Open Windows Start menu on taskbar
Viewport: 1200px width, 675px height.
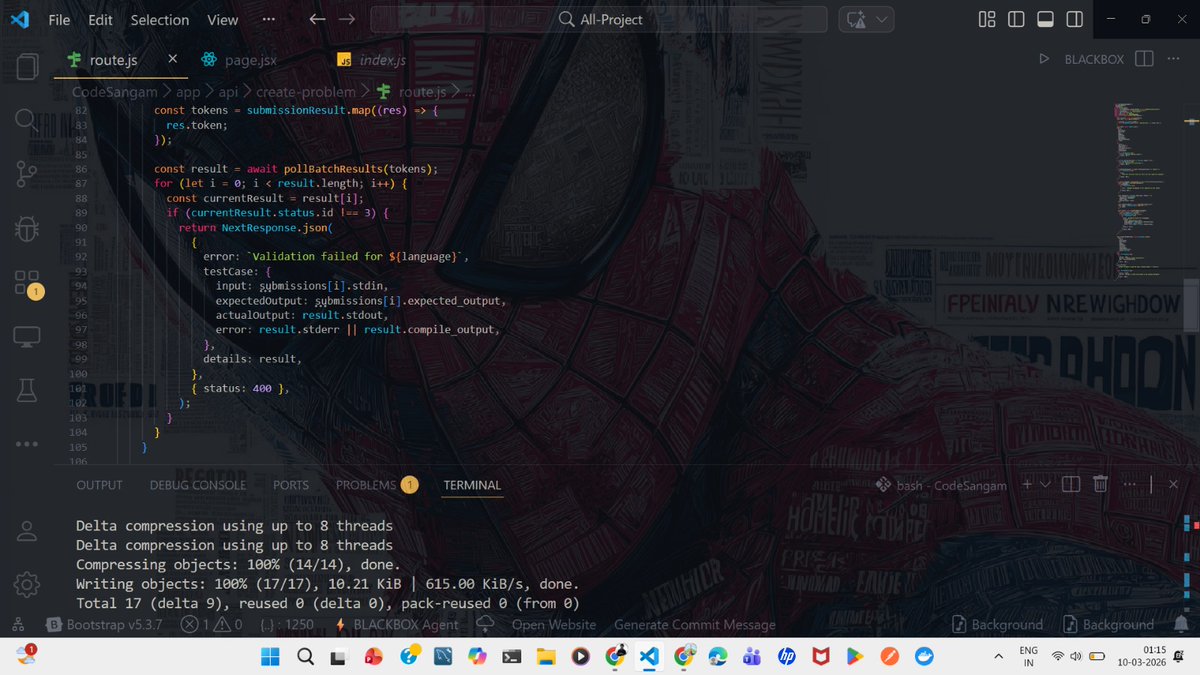point(271,656)
